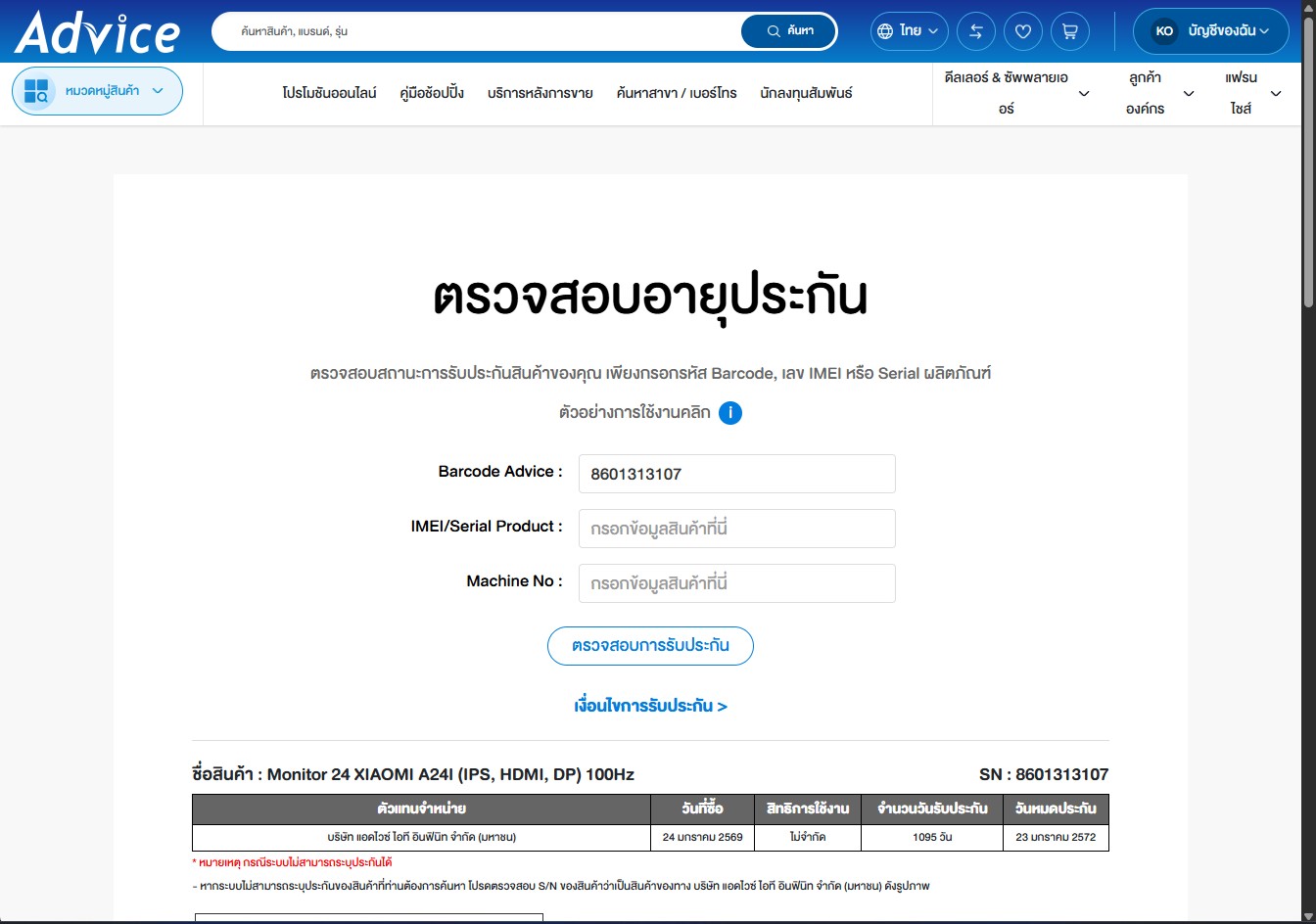The height and width of the screenshot is (924, 1316).
Task: Open the wishlist heart icon
Action: coord(1022,31)
